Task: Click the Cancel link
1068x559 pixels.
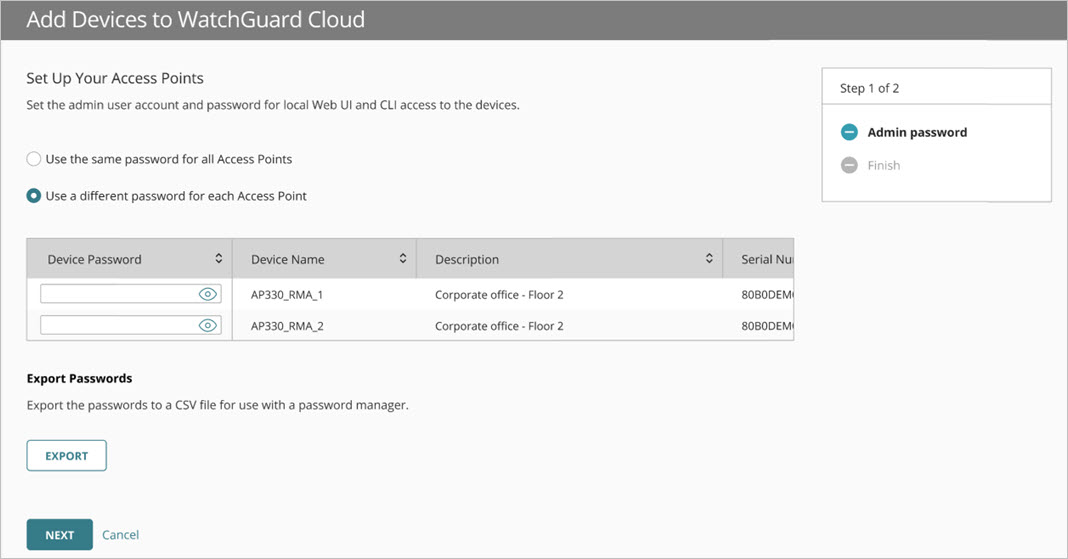Action: 120,535
